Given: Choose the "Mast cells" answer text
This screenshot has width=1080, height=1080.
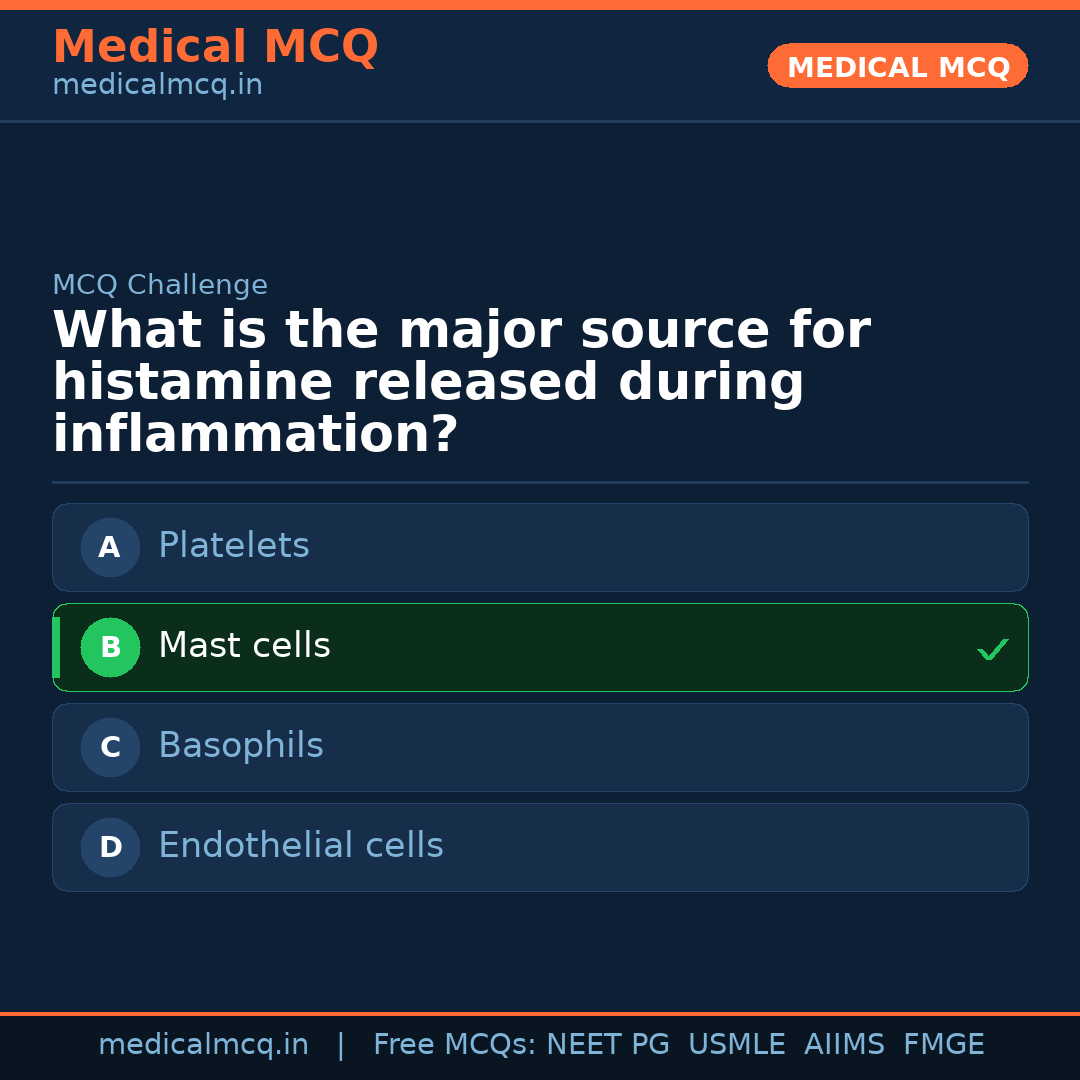Looking at the screenshot, I should click(x=244, y=646).
